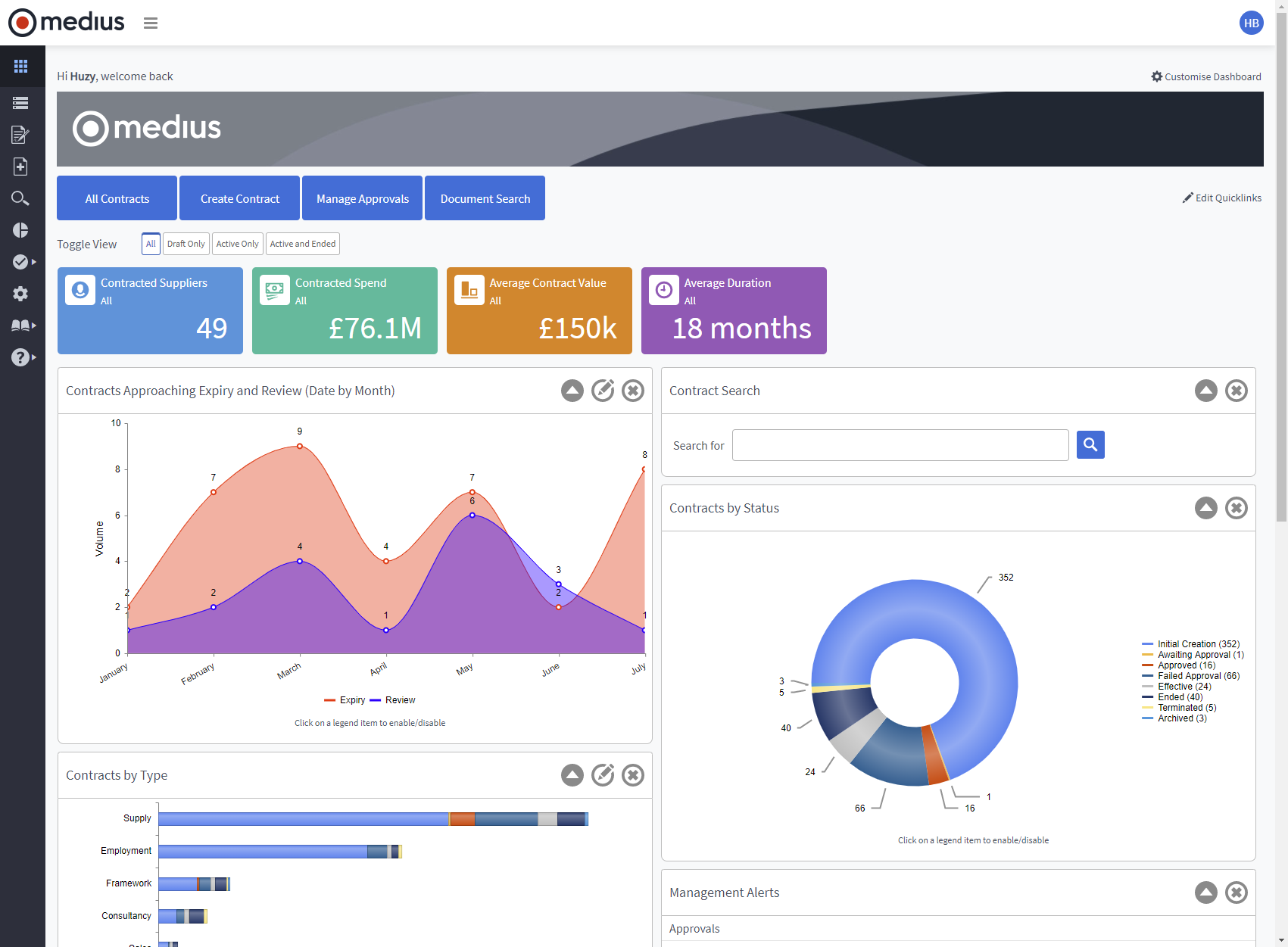
Task: Select the Active and Ended toggle view
Action: (303, 244)
